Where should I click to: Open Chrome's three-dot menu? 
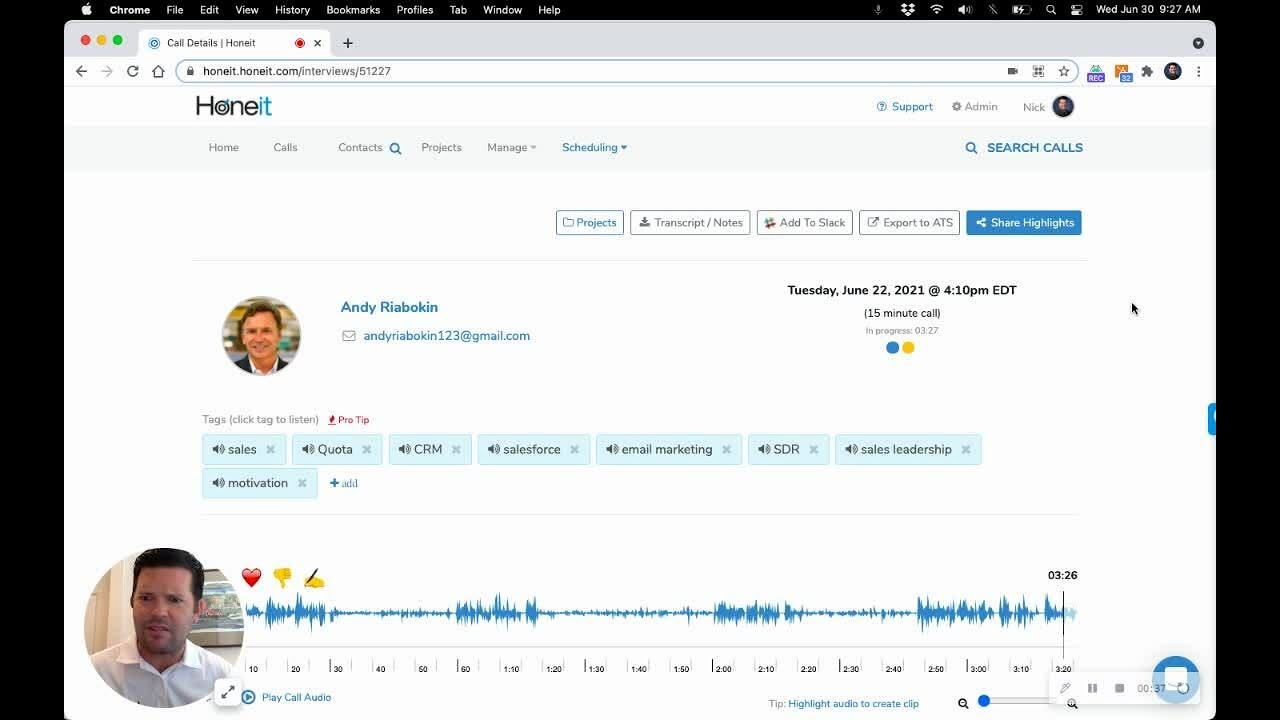click(1198, 71)
